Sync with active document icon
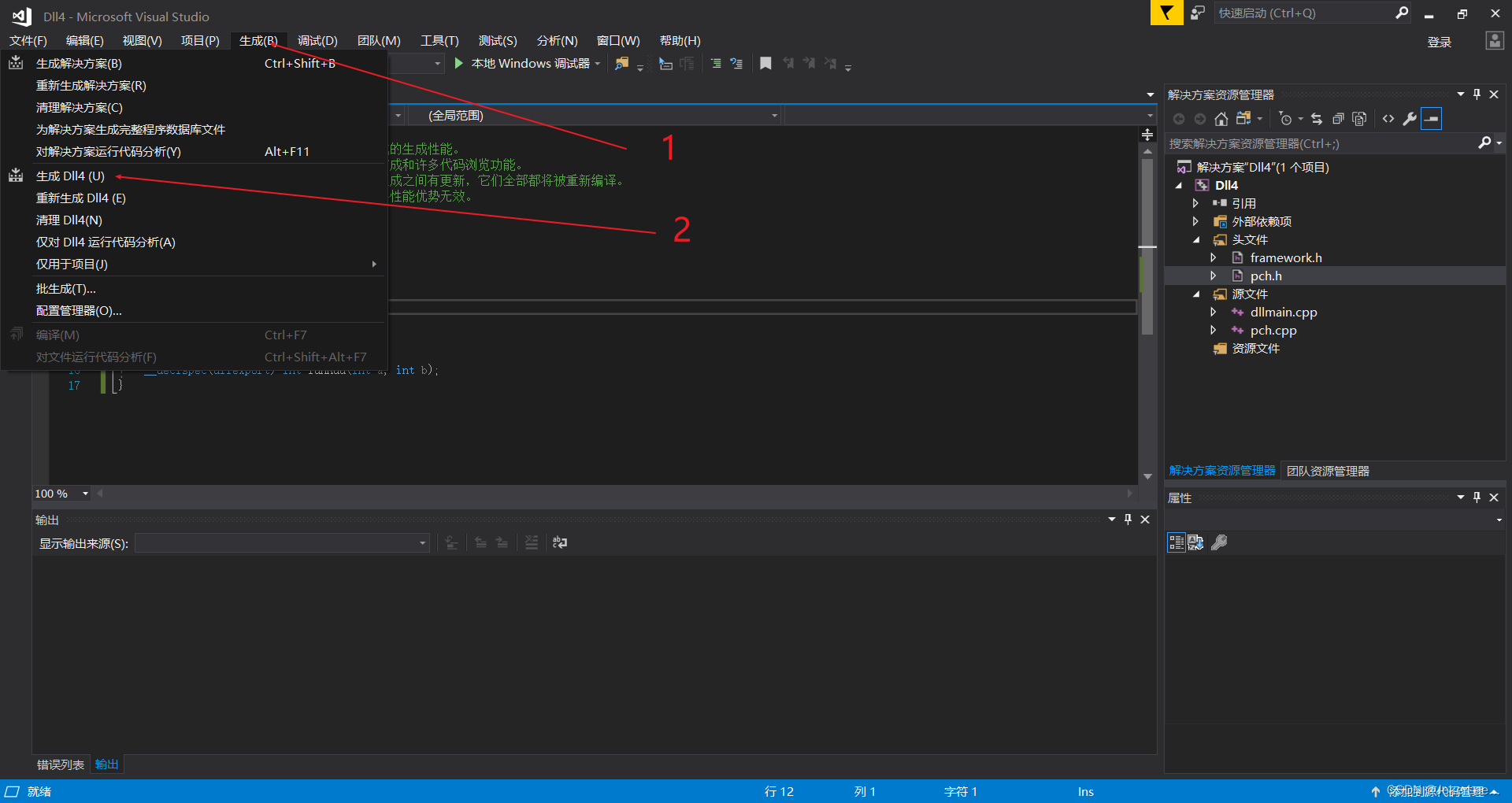Viewport: 1512px width, 803px height. click(1317, 119)
